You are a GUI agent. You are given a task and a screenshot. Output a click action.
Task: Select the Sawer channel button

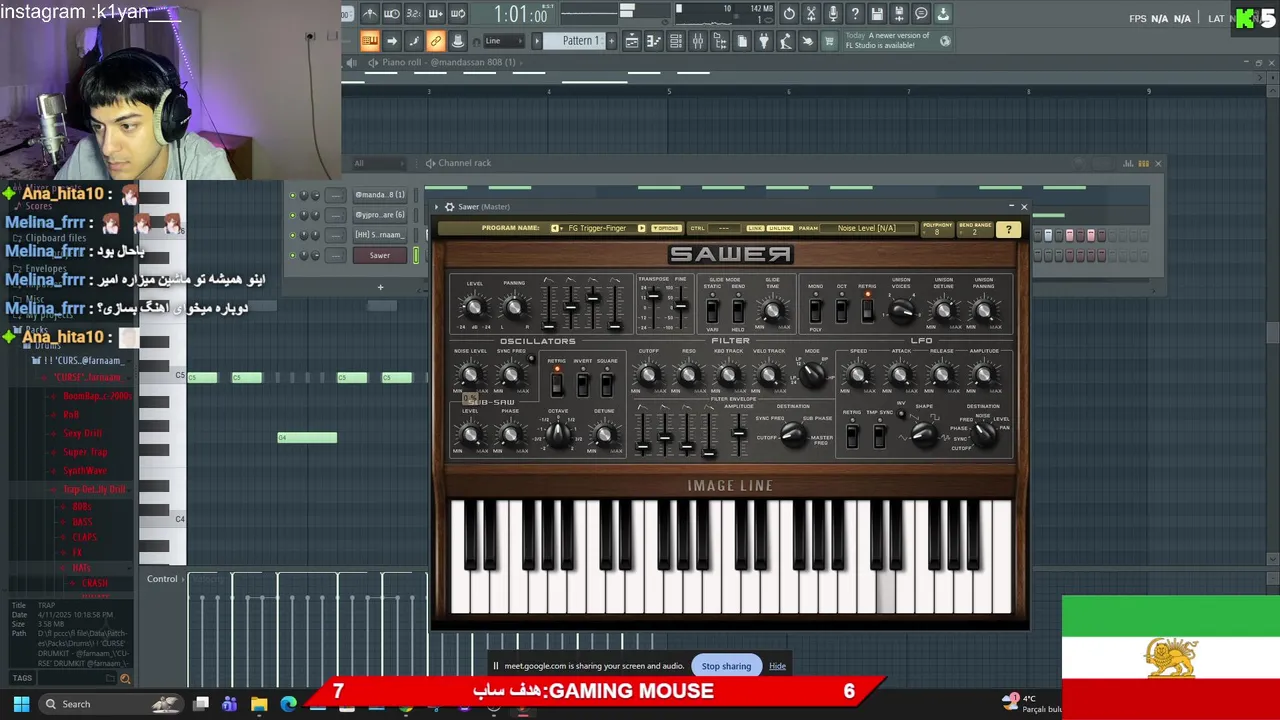point(380,255)
